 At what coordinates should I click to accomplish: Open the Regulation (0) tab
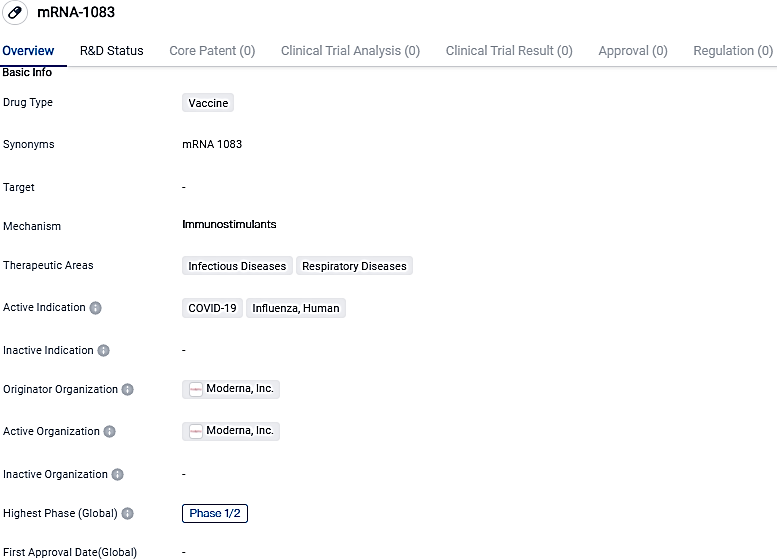pos(733,51)
